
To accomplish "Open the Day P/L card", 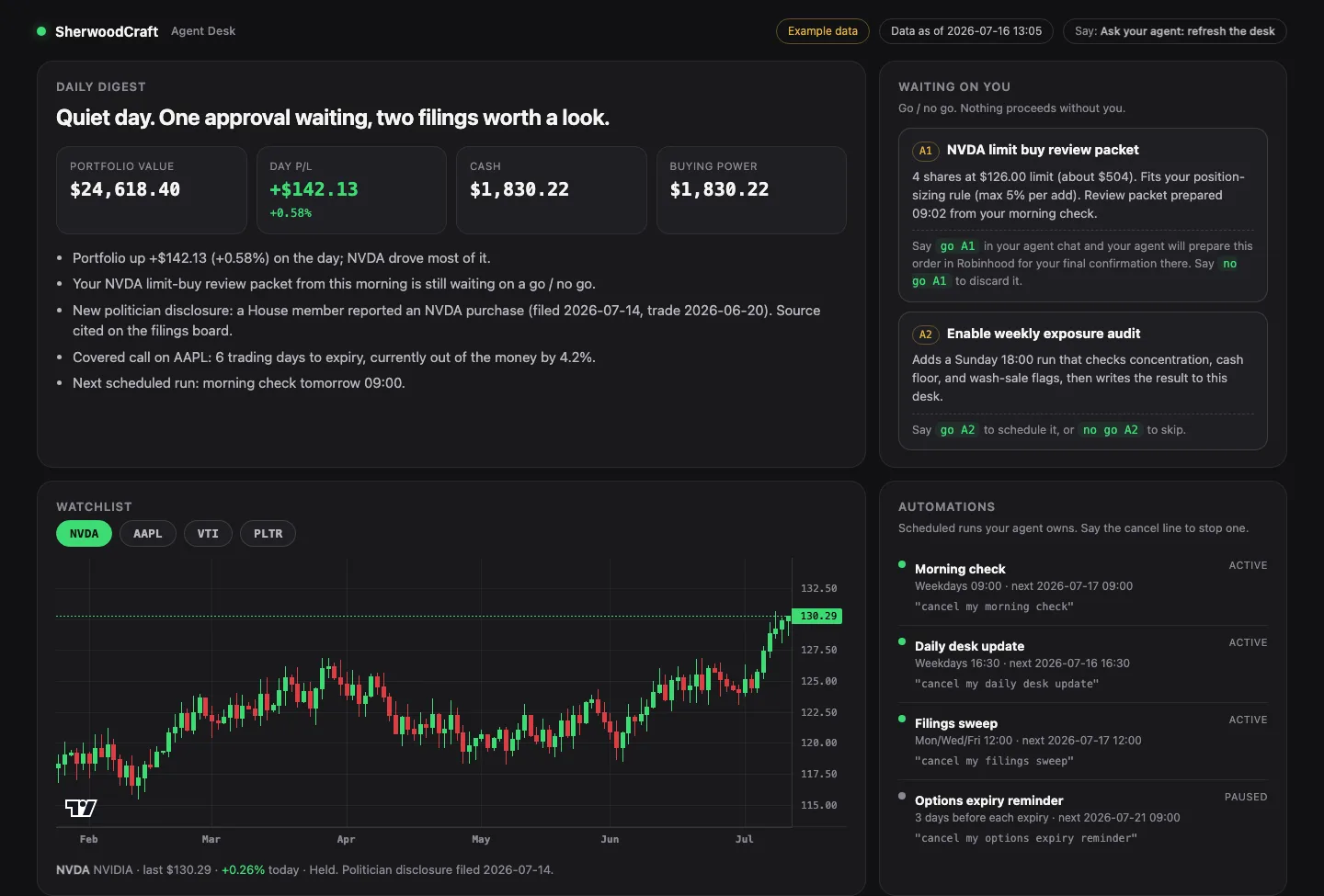I will [351, 190].
